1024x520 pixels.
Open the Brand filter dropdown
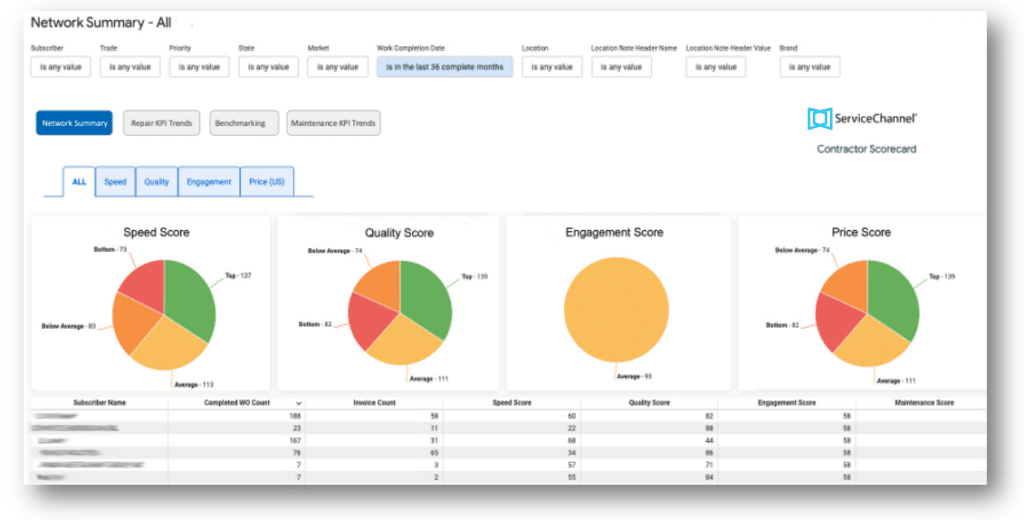(809, 67)
